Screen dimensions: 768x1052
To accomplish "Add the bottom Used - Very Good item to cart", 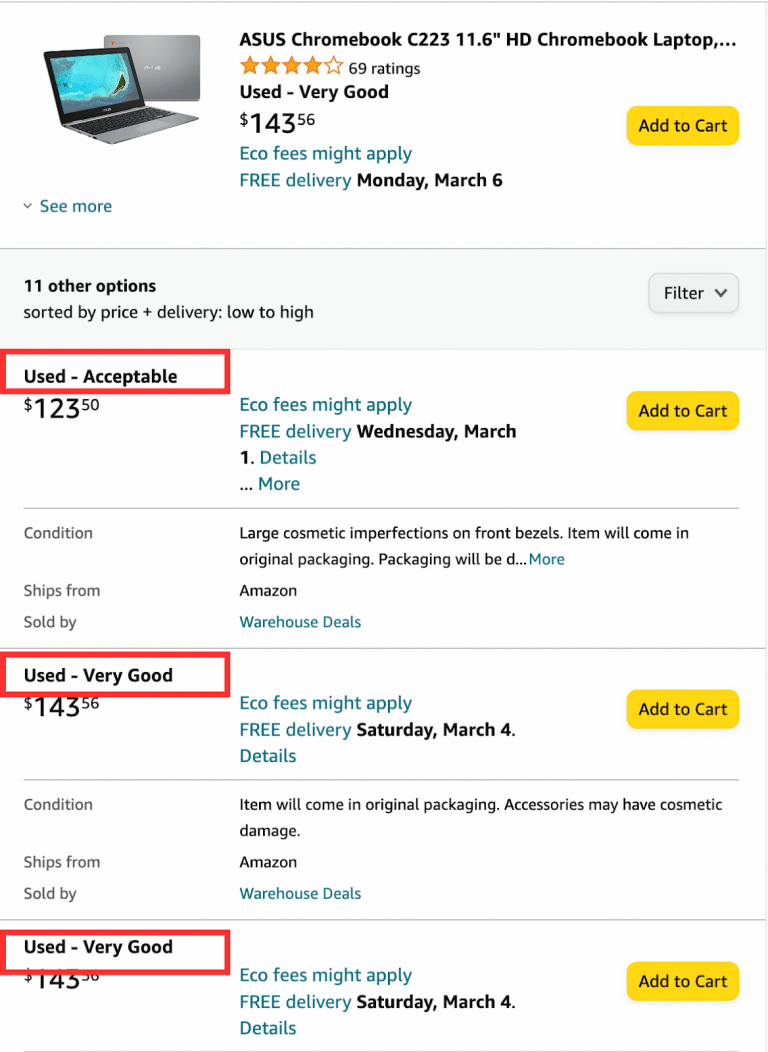I will coord(682,981).
